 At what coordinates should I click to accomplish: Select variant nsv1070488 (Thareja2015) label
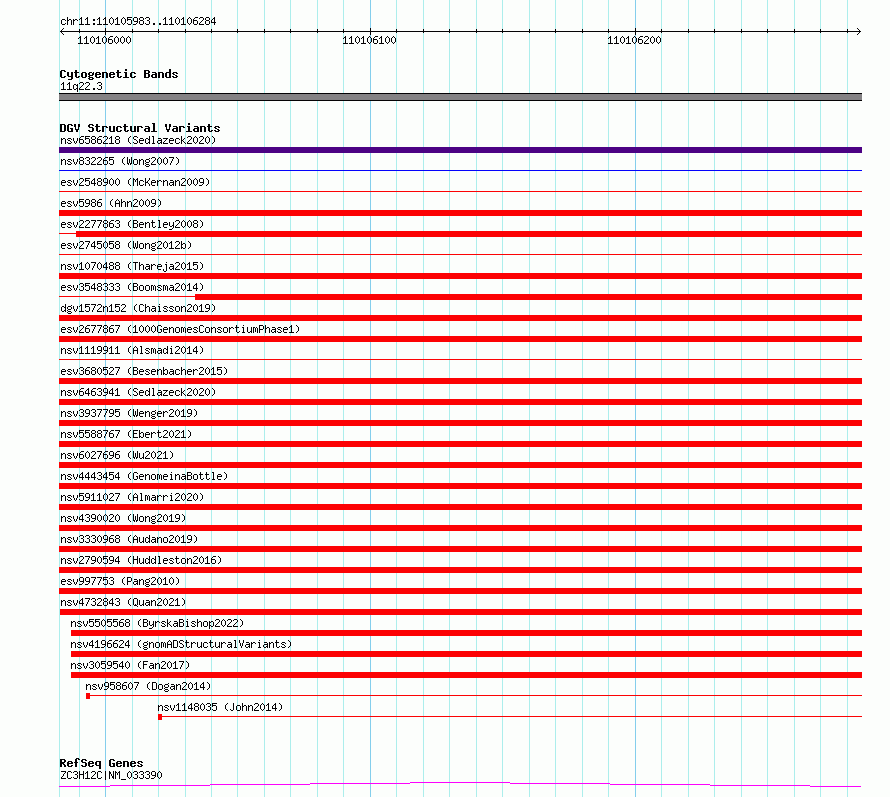coord(132,266)
